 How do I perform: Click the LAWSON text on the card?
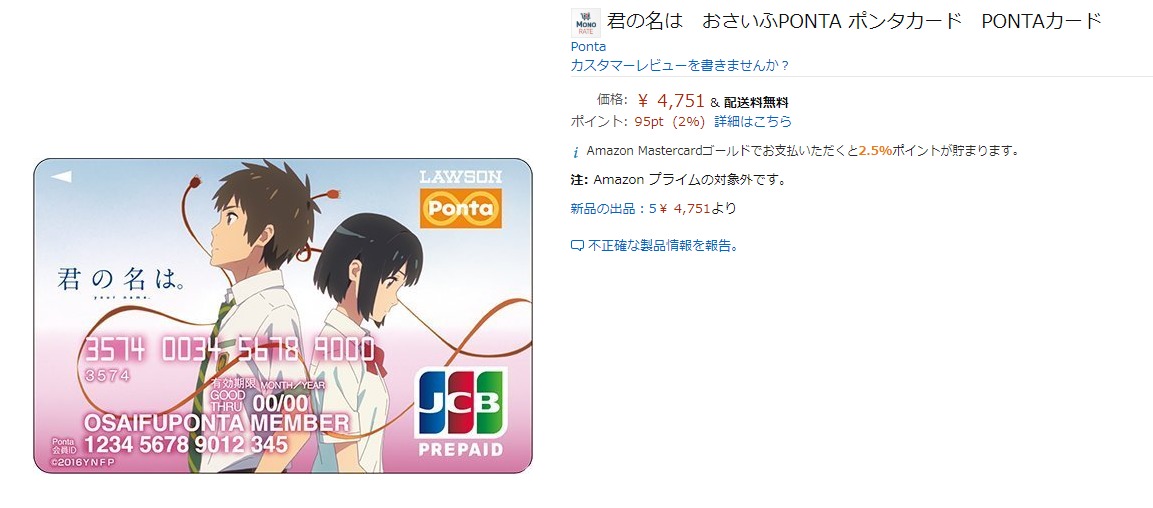pos(460,176)
